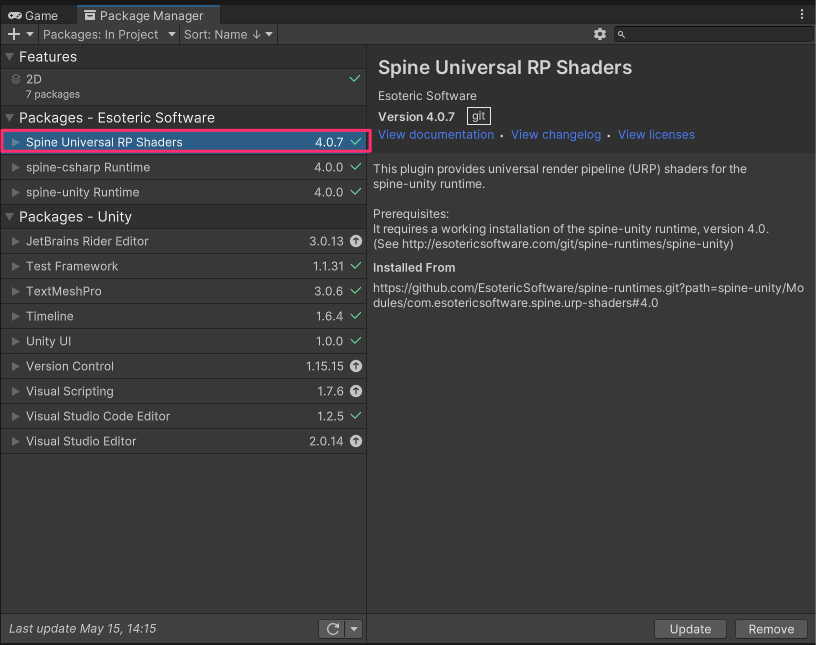Viewport: 816px width, 645px height.
Task: Open the Package Manager settings gear
Action: tap(600, 34)
